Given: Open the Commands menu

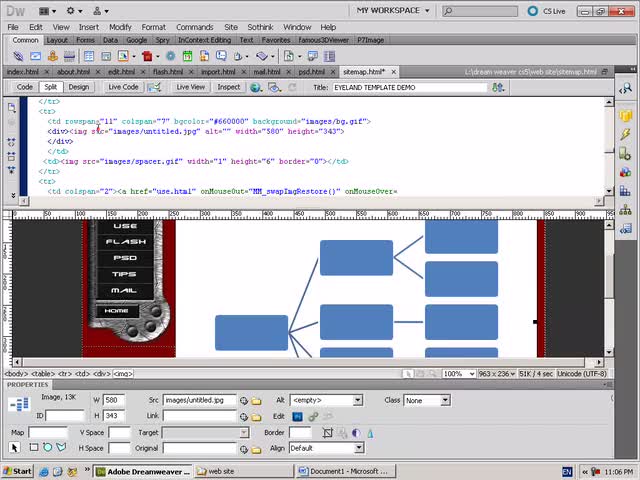Looking at the screenshot, I should click(x=194, y=27).
